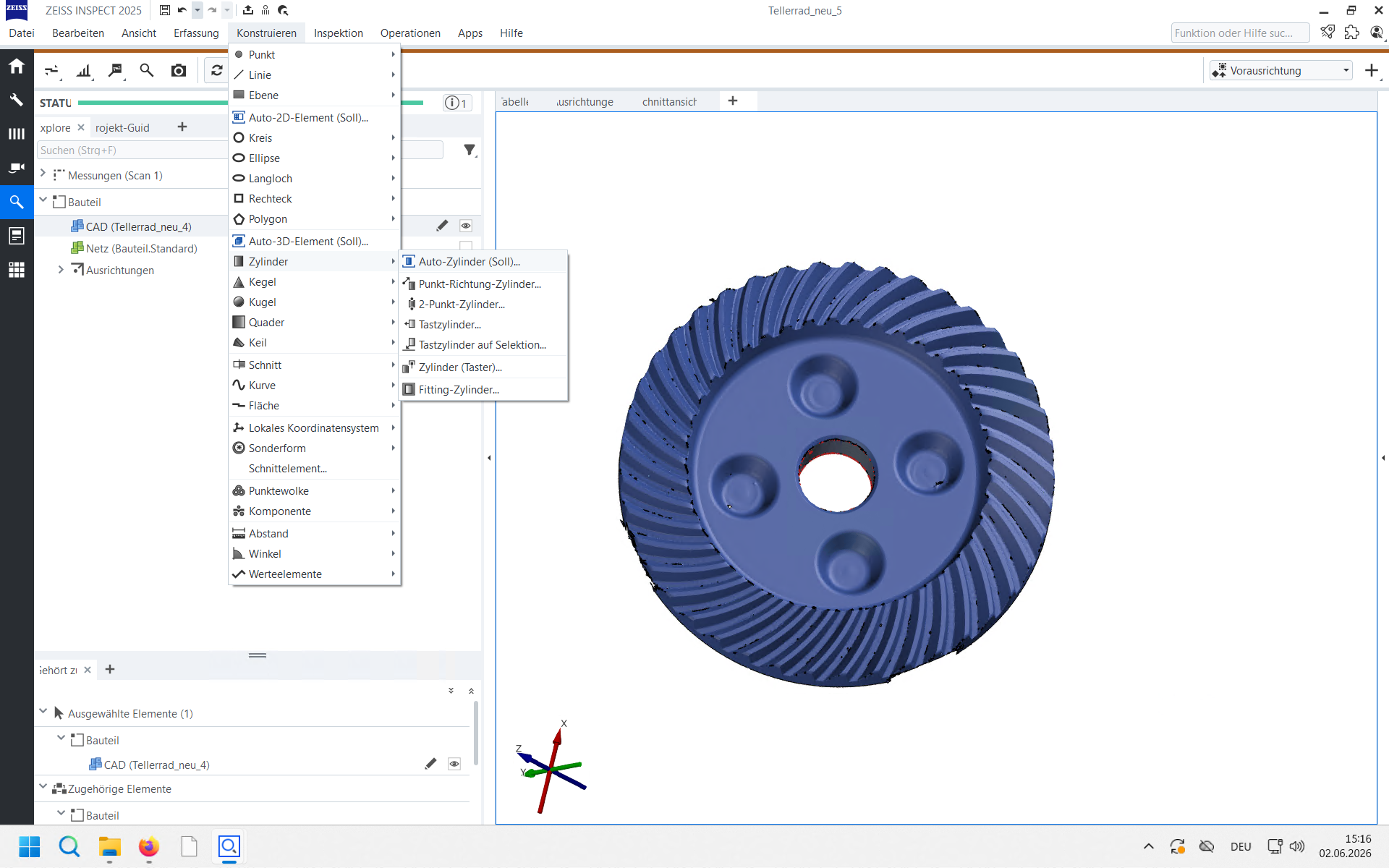This screenshot has height=868, width=1389.
Task: Open the home workspace icon in sidebar
Action: [x=17, y=67]
